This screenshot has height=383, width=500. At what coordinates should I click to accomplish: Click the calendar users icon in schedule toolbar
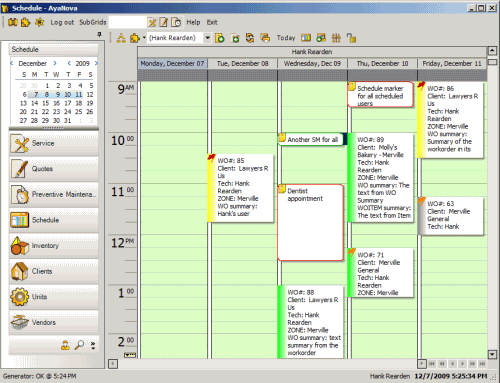pos(321,38)
